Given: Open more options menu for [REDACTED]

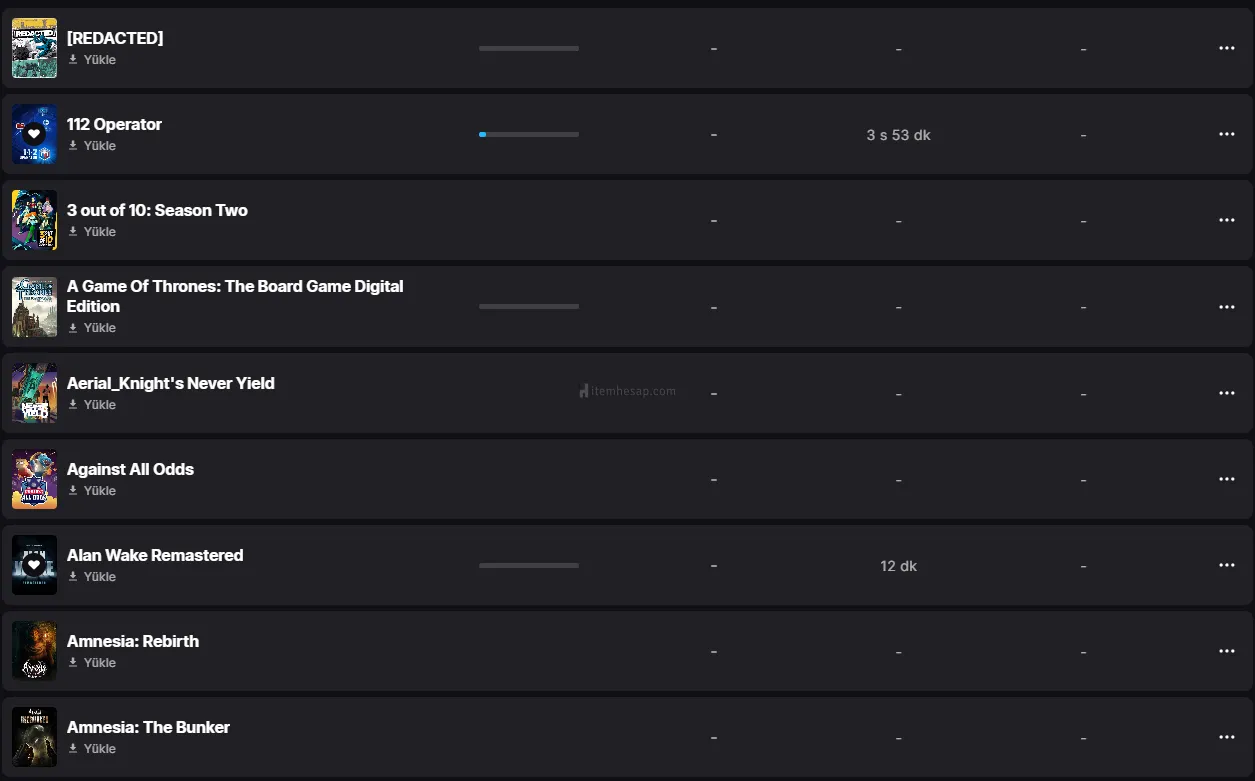Looking at the screenshot, I should pyautogui.click(x=1227, y=48).
